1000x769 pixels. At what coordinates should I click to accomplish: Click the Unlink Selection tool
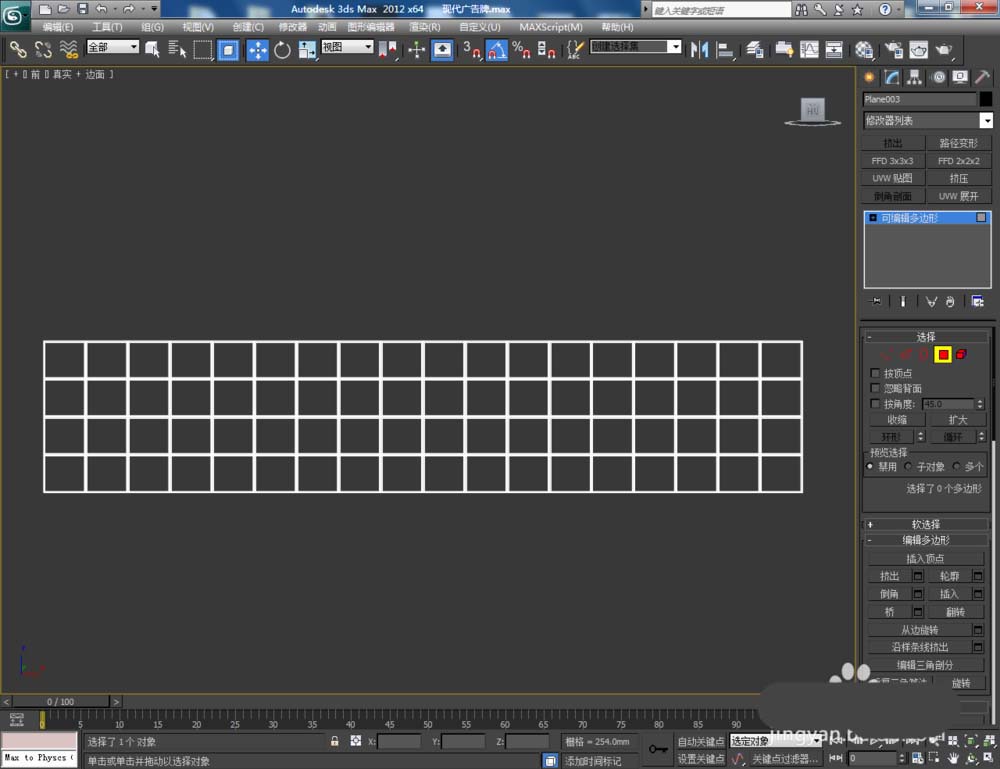tap(43, 49)
